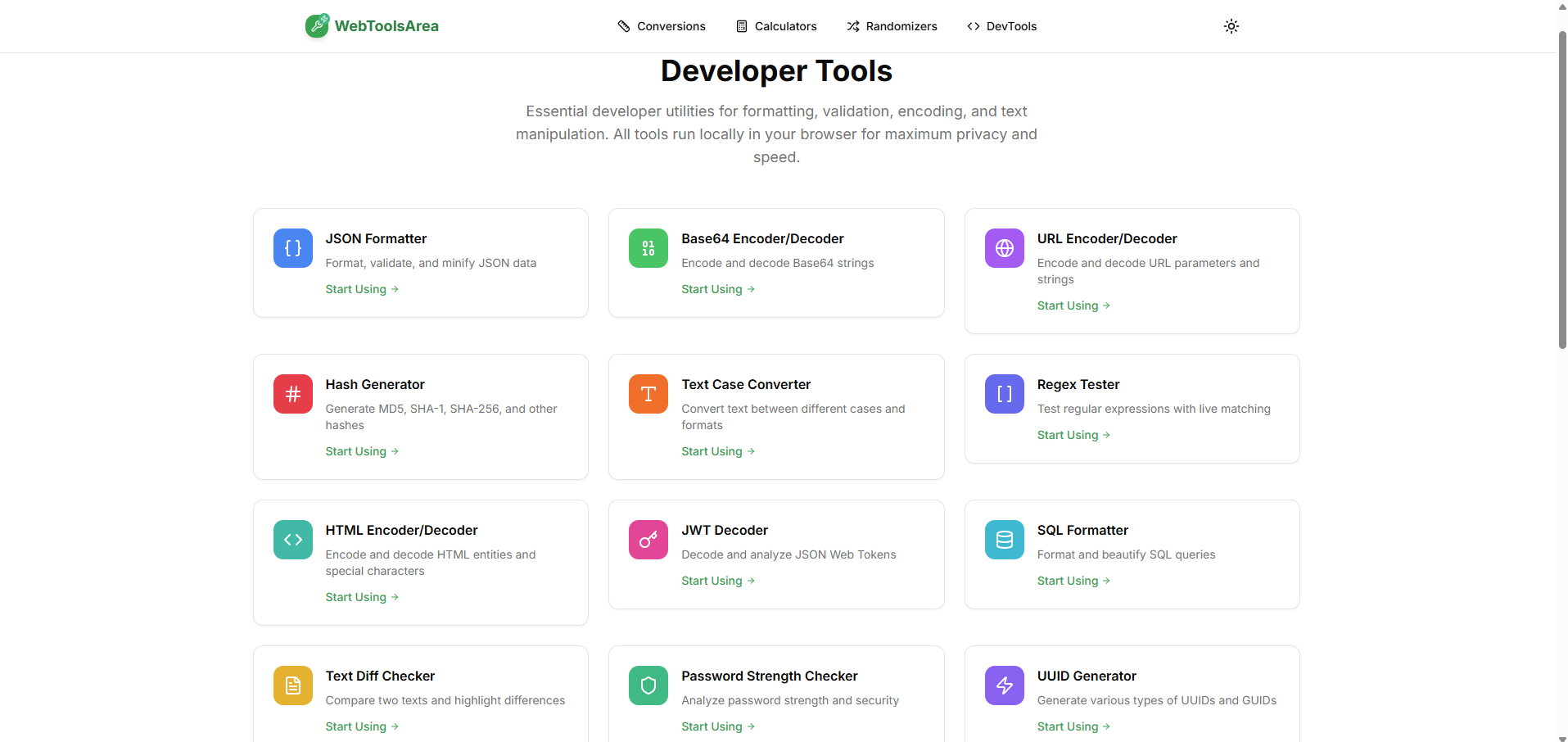Click the Developer Tools heading

pyautogui.click(x=776, y=71)
